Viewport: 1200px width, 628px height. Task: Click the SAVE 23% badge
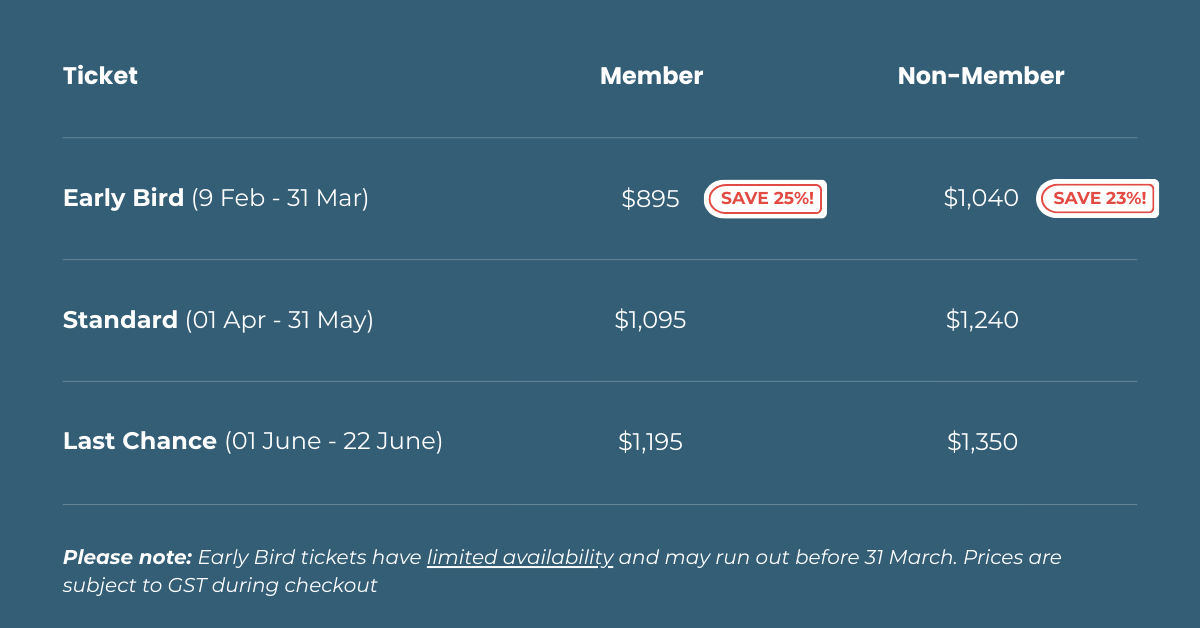pos(1098,199)
